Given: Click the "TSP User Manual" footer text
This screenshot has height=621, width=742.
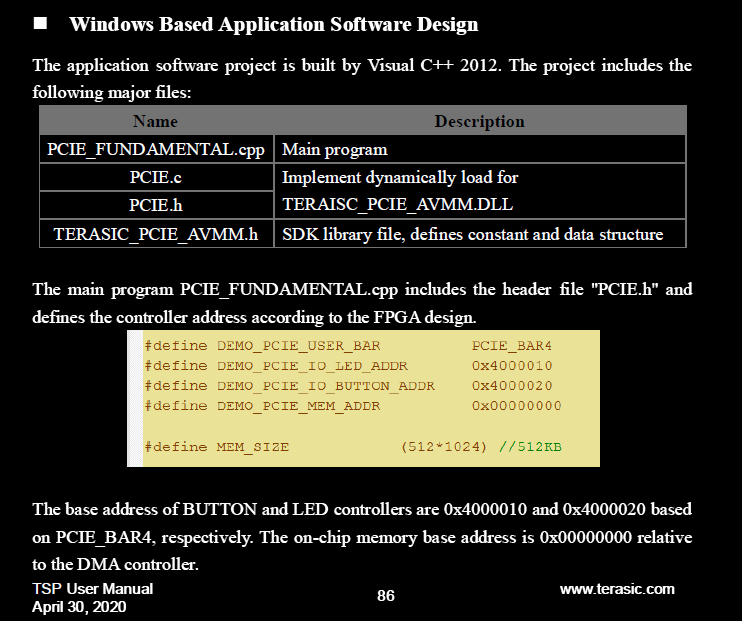Looking at the screenshot, I should [x=93, y=589].
